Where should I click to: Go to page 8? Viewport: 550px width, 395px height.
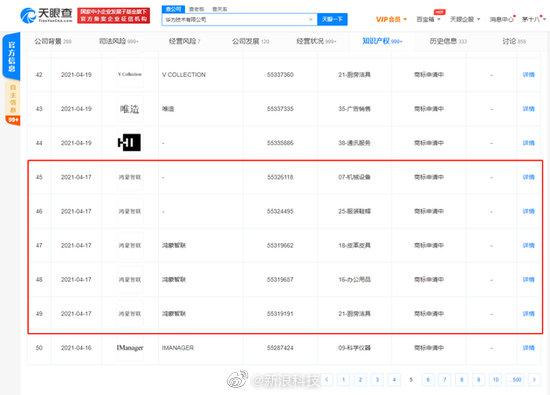click(462, 379)
